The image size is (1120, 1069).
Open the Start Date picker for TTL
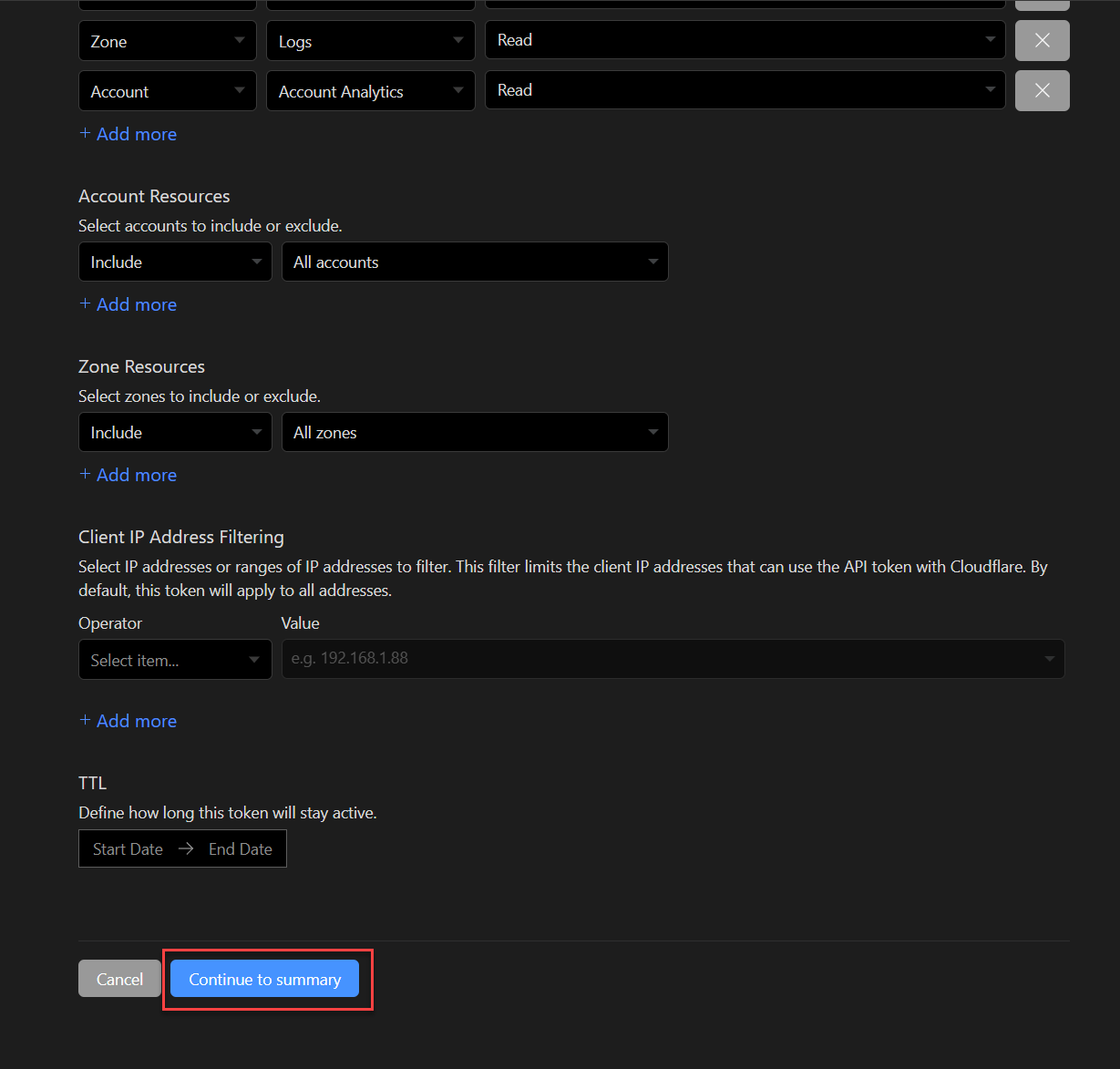pos(127,848)
